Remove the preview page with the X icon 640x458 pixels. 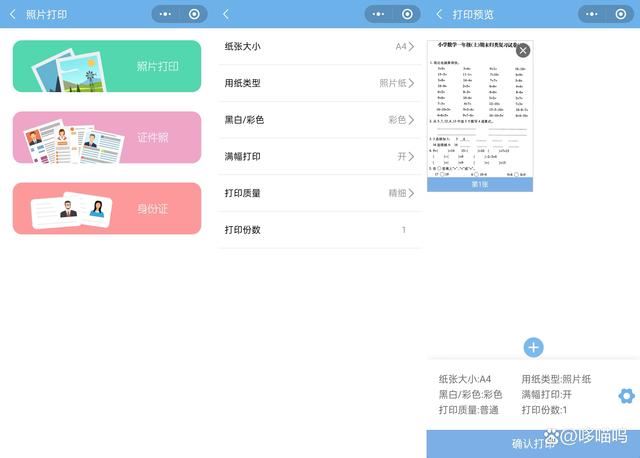pos(522,50)
